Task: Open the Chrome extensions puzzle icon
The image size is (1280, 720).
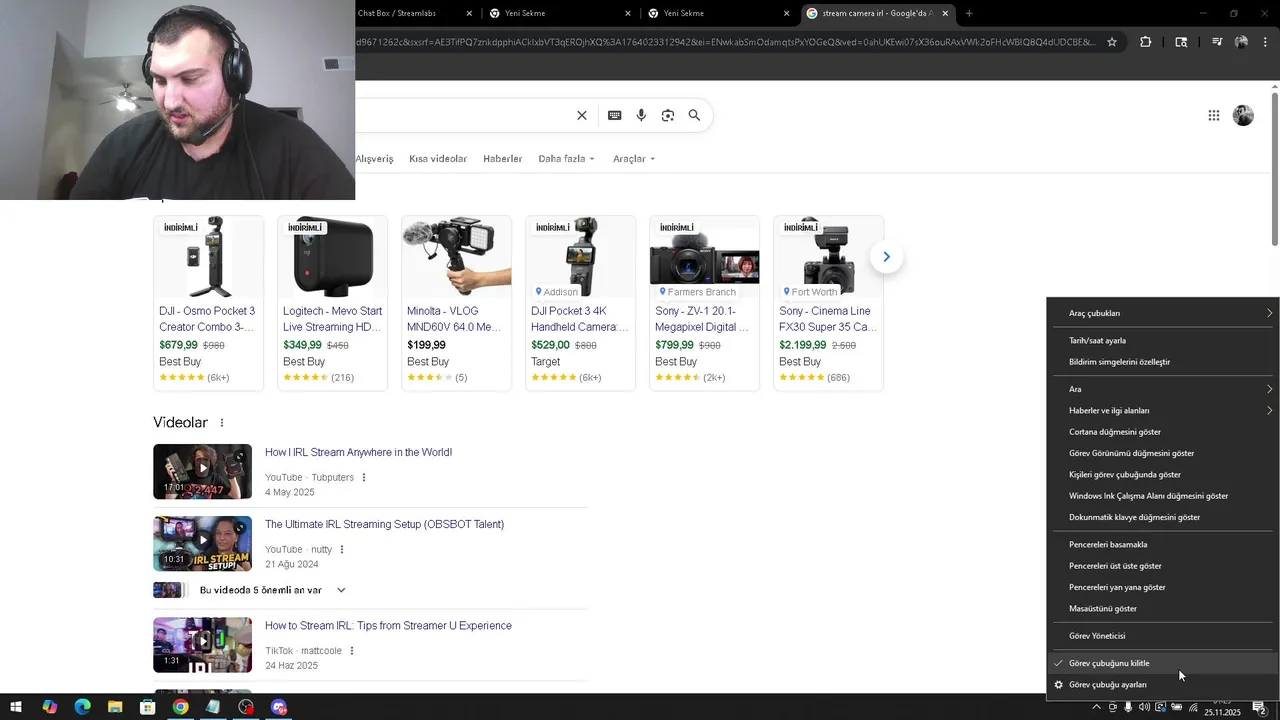Action: (1145, 42)
